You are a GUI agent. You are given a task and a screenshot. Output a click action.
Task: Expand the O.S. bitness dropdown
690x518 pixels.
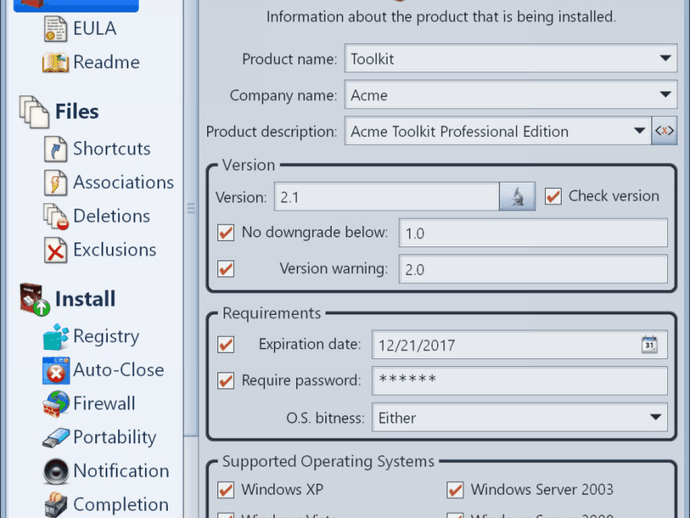[656, 417]
